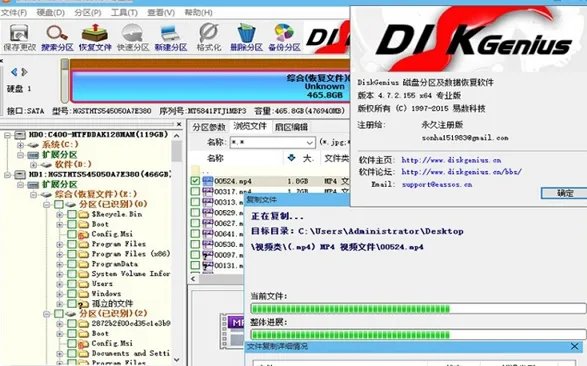The width and height of the screenshot is (587, 366).
Task: Select the Program Files (x86) folder
Action: point(131,254)
